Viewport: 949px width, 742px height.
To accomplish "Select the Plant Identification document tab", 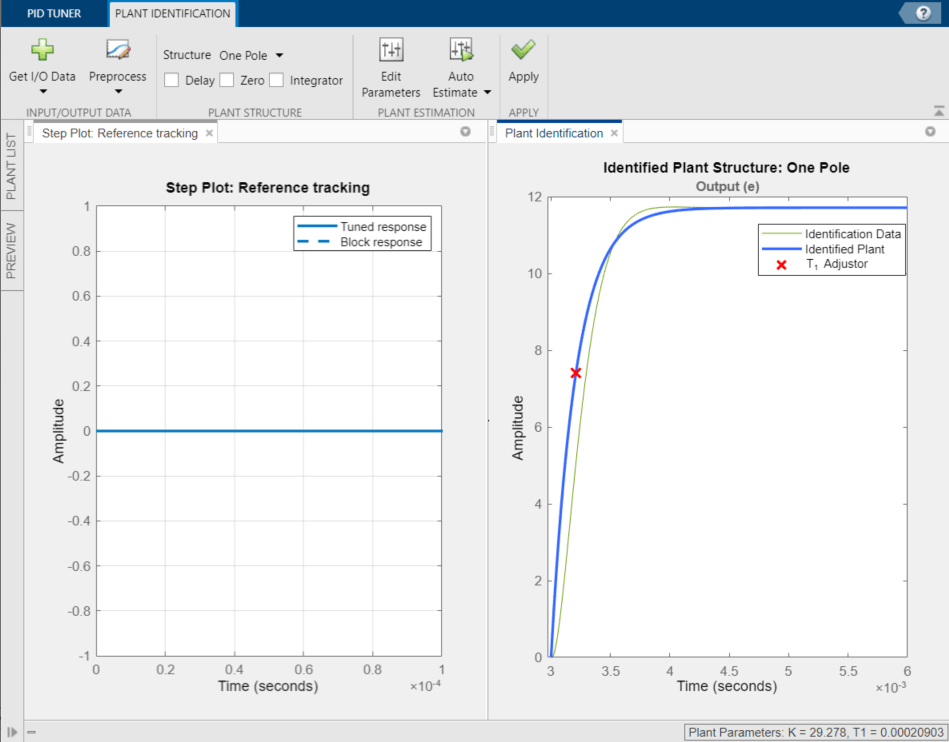I will [553, 133].
